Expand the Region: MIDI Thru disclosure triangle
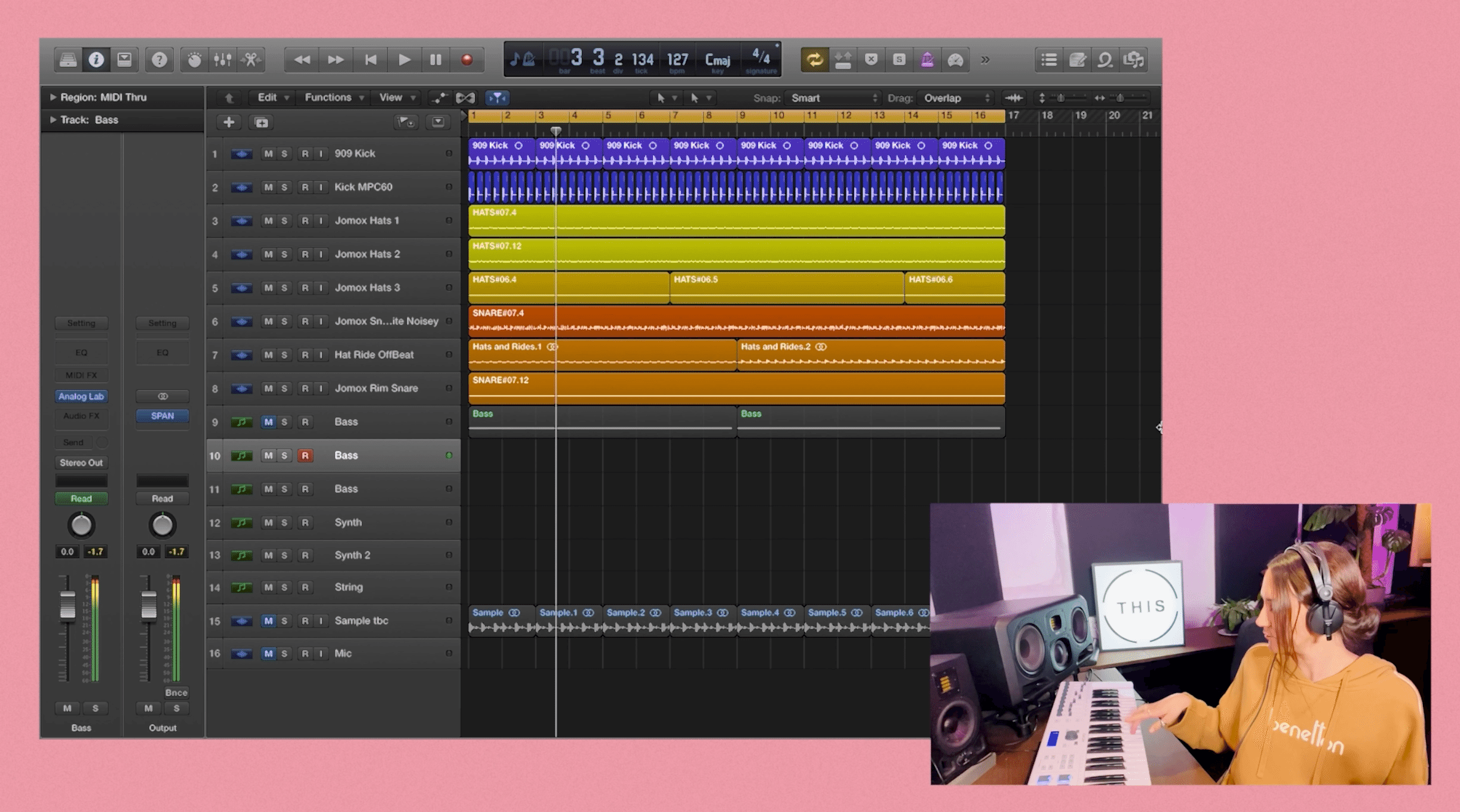The width and height of the screenshot is (1460, 812). (x=53, y=97)
